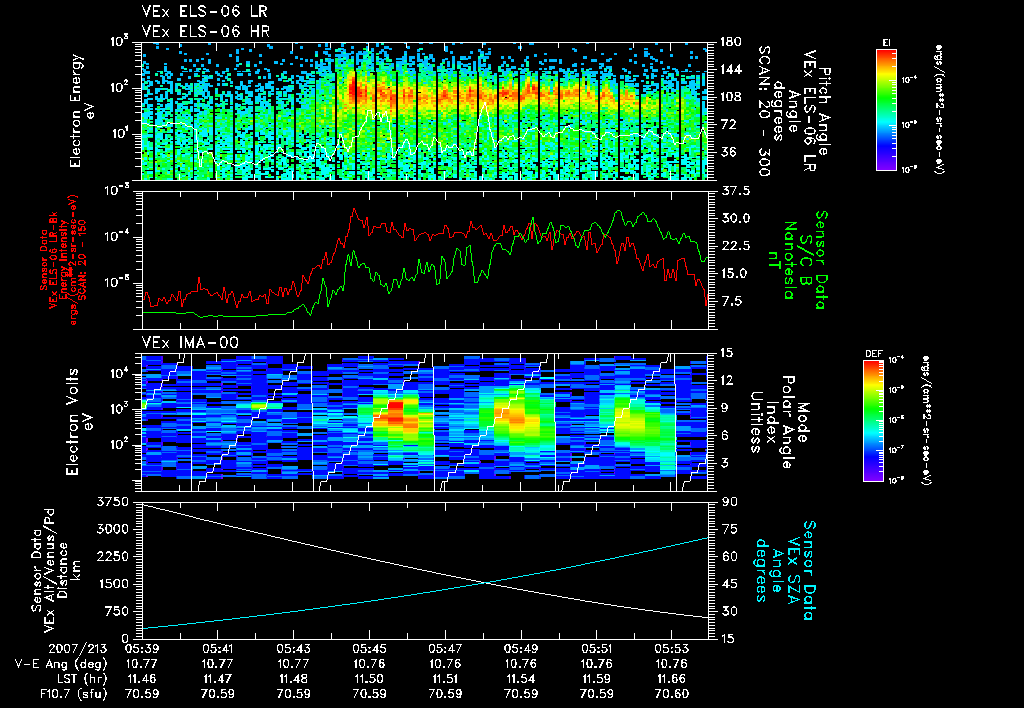The width and height of the screenshot is (1024, 708).
Task: Click the red 'Energy Intensity' axis label
Action: click(x=63, y=260)
